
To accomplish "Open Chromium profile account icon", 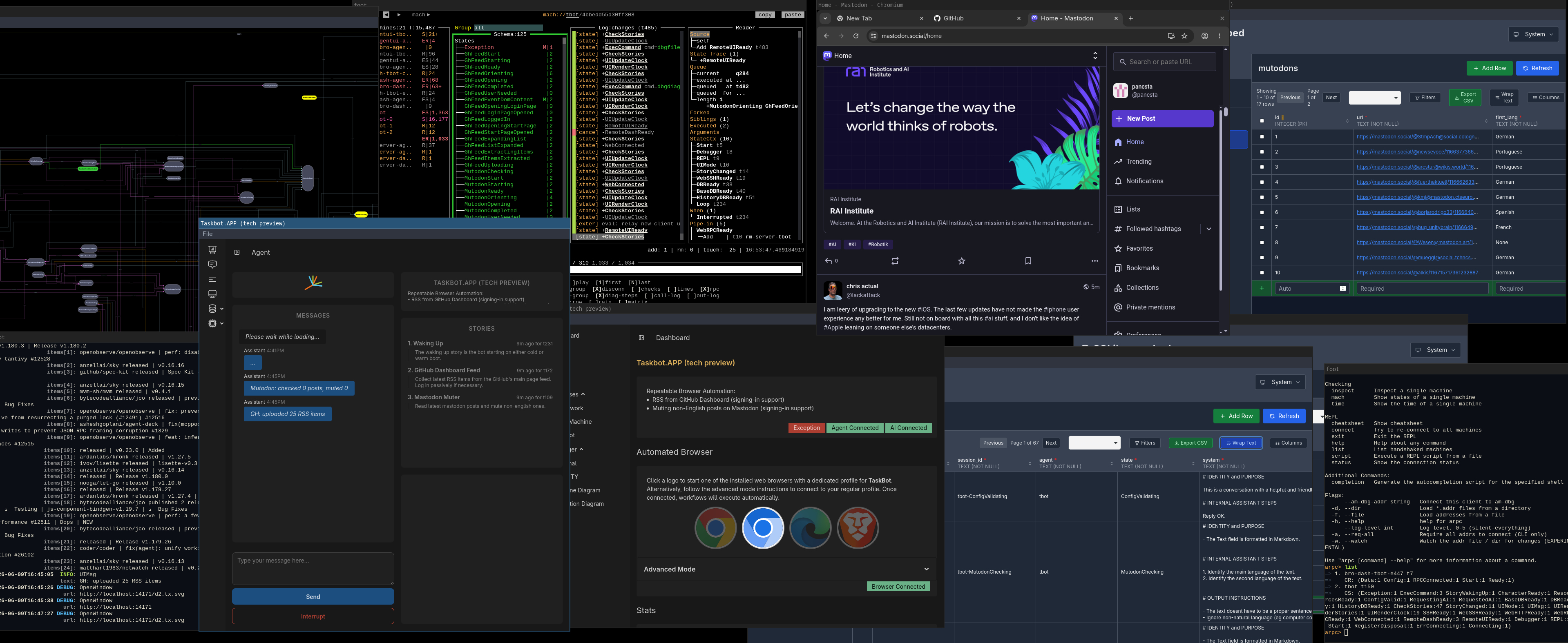I will [1205, 36].
